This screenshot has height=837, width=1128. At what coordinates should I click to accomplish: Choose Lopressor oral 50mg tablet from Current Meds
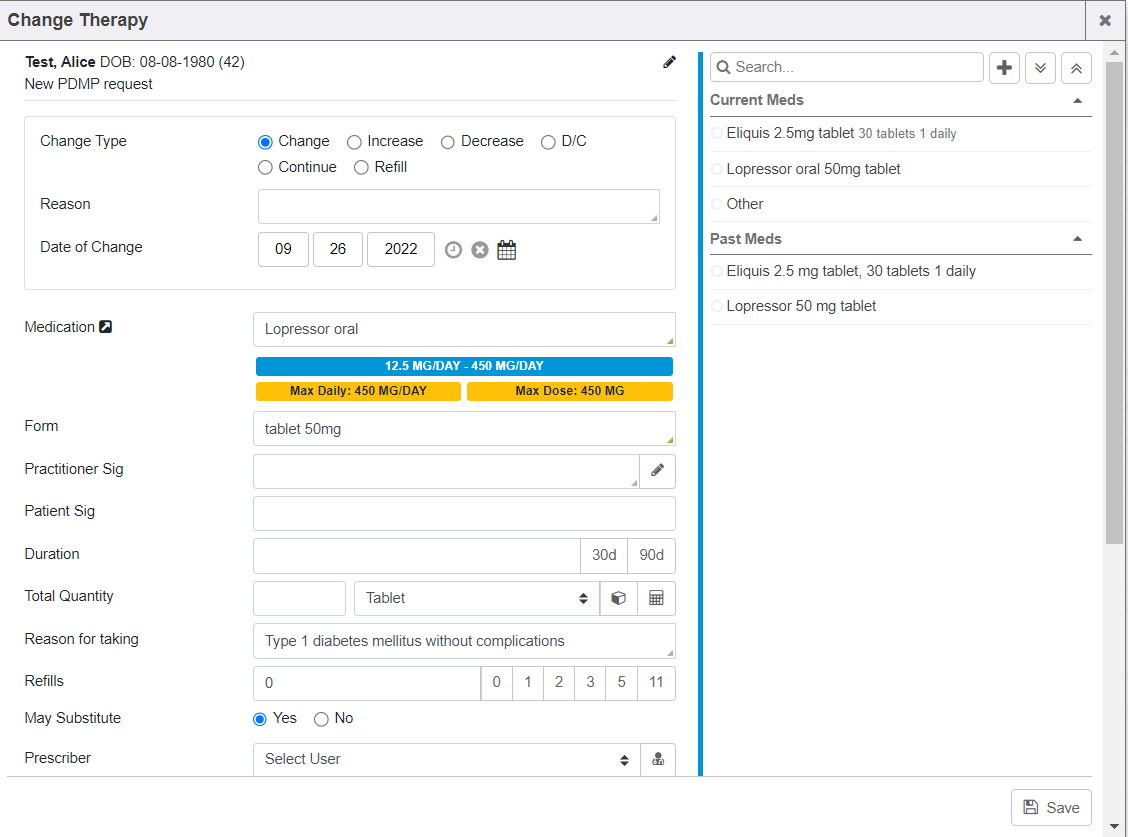coord(813,169)
